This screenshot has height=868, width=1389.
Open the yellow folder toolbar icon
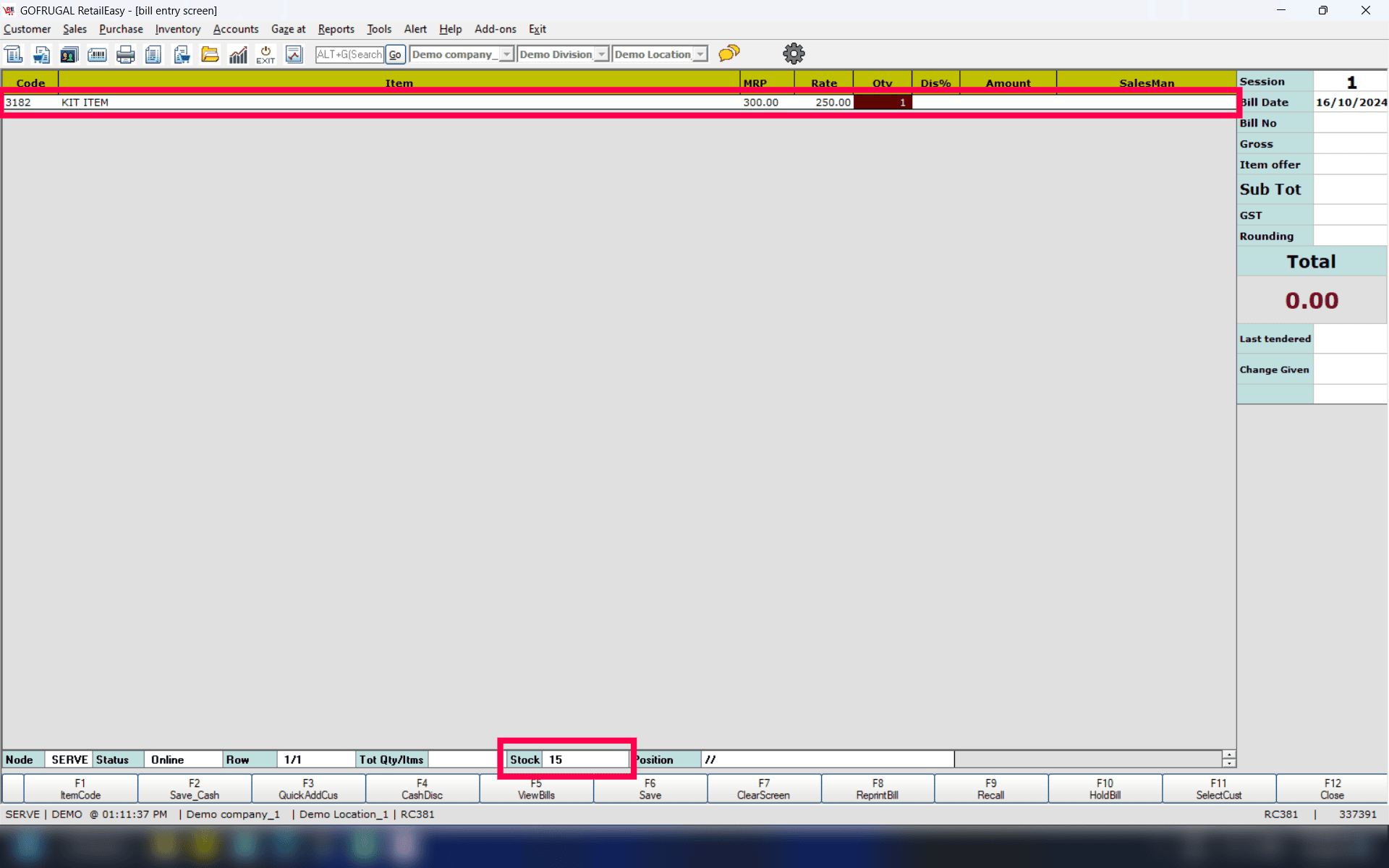[x=210, y=54]
